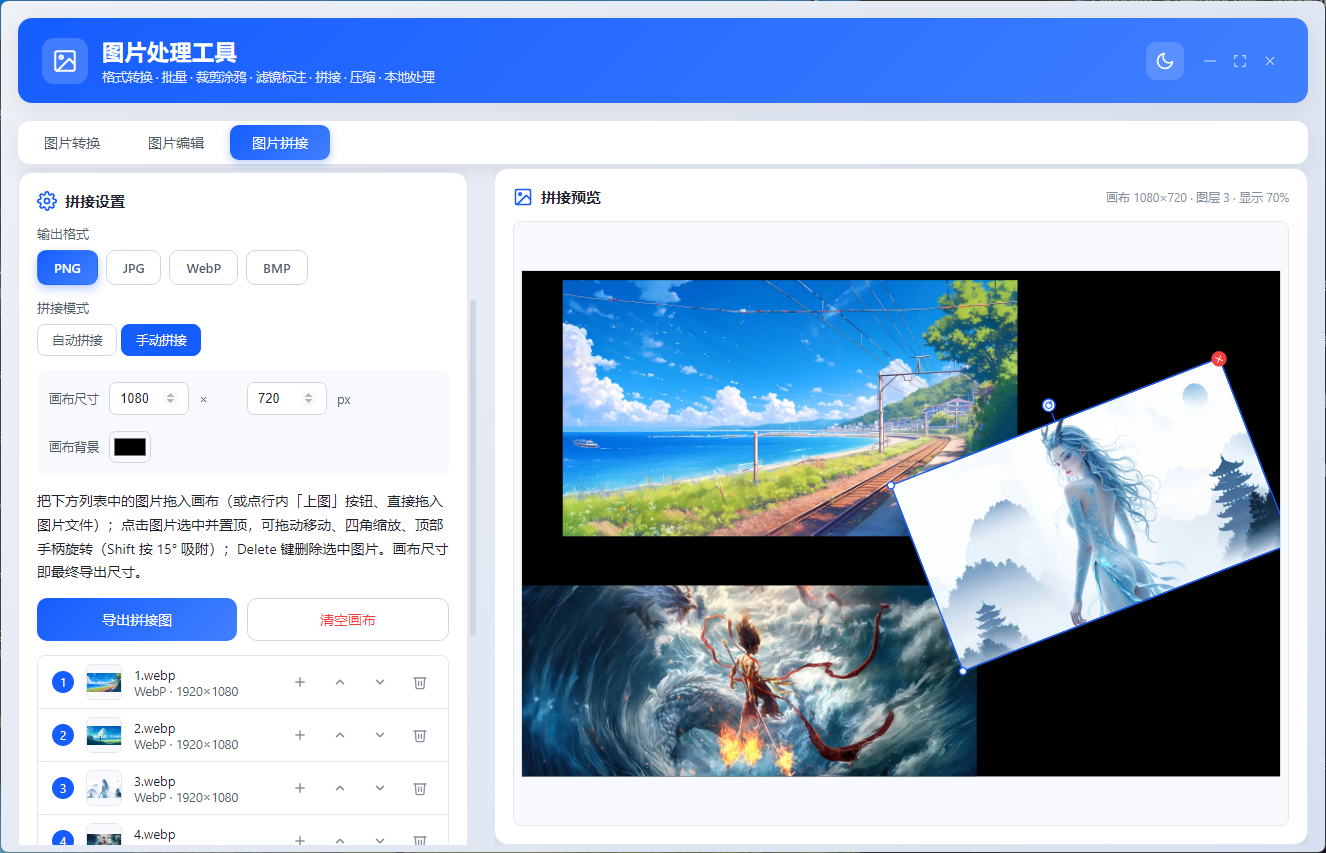This screenshot has height=853, width=1326.
Task: Click the file name 3.webp
Action: [155, 781]
